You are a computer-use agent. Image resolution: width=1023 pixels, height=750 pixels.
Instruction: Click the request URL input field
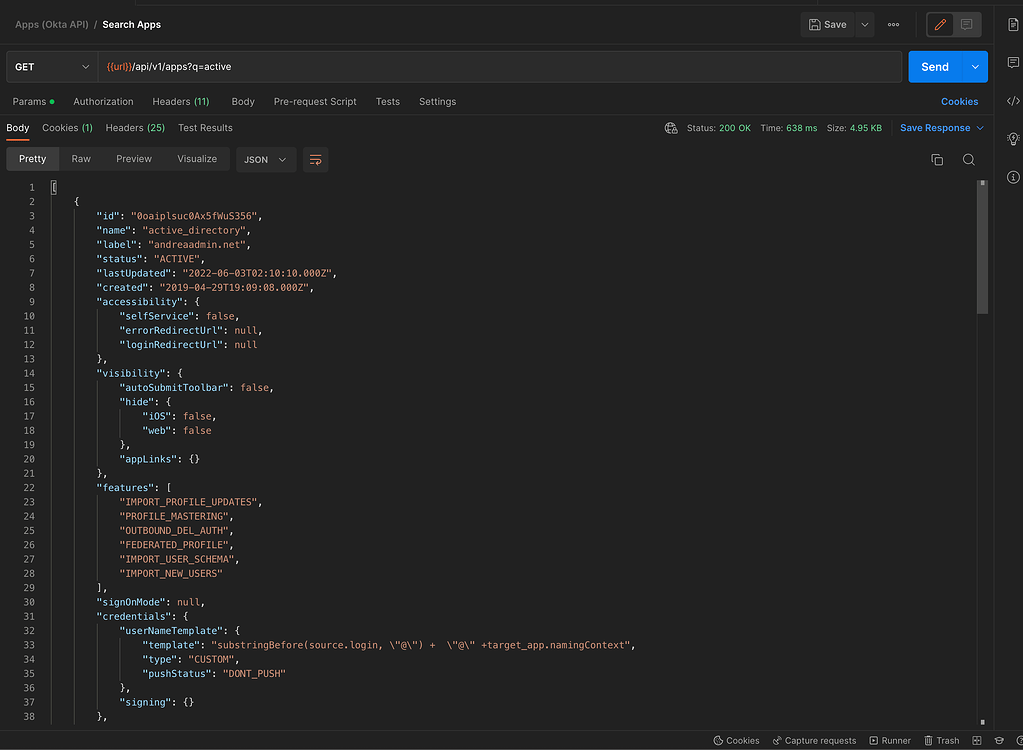tap(500, 67)
